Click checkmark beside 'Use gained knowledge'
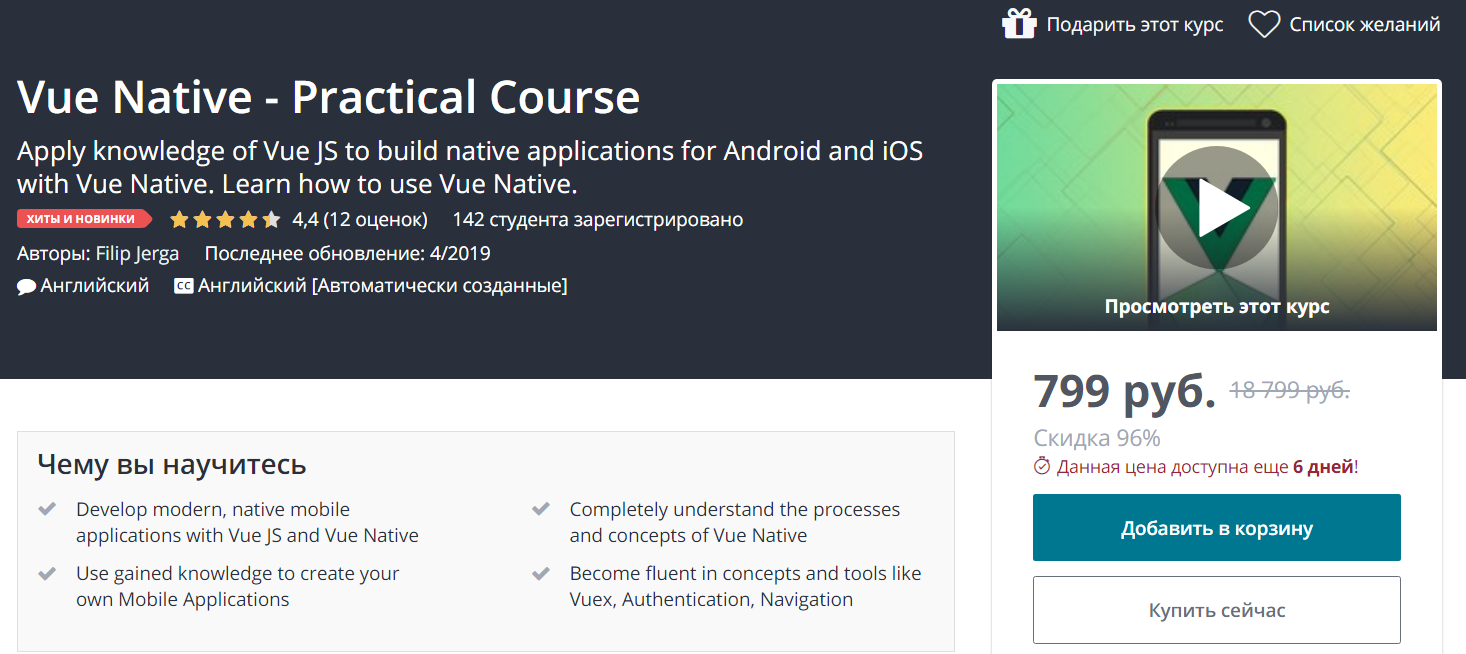1466x654 pixels. (x=47, y=574)
